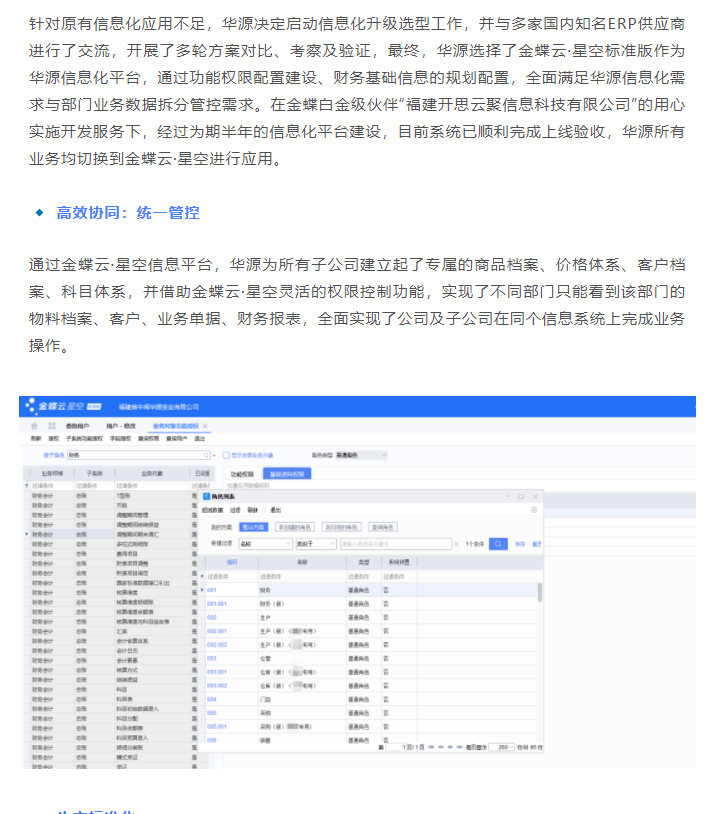Click 查询权限 in toolbar
The height and width of the screenshot is (814, 724).
[148, 439]
